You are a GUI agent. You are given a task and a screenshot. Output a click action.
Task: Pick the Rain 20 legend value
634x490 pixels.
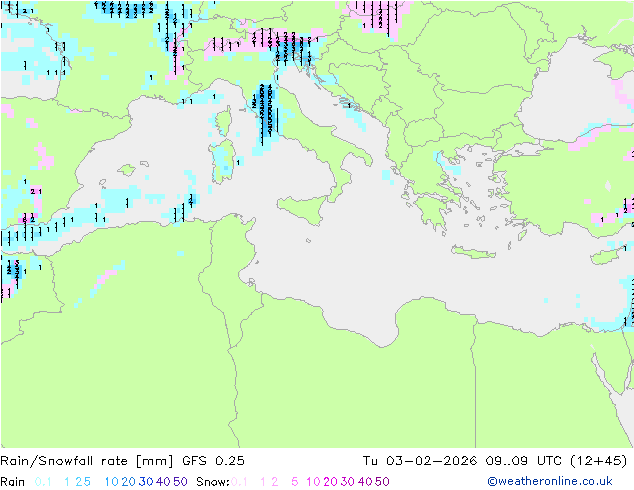(129, 482)
